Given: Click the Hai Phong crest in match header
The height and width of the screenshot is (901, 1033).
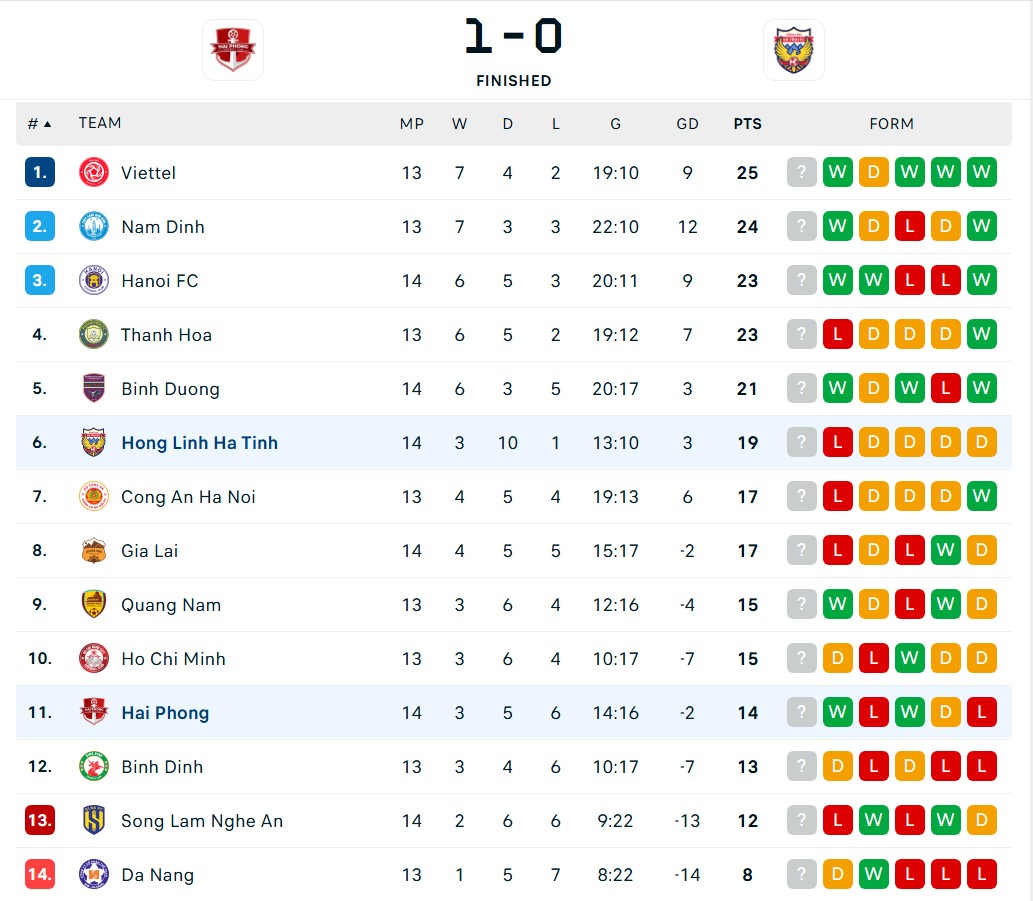Looking at the screenshot, I should pyautogui.click(x=233, y=50).
